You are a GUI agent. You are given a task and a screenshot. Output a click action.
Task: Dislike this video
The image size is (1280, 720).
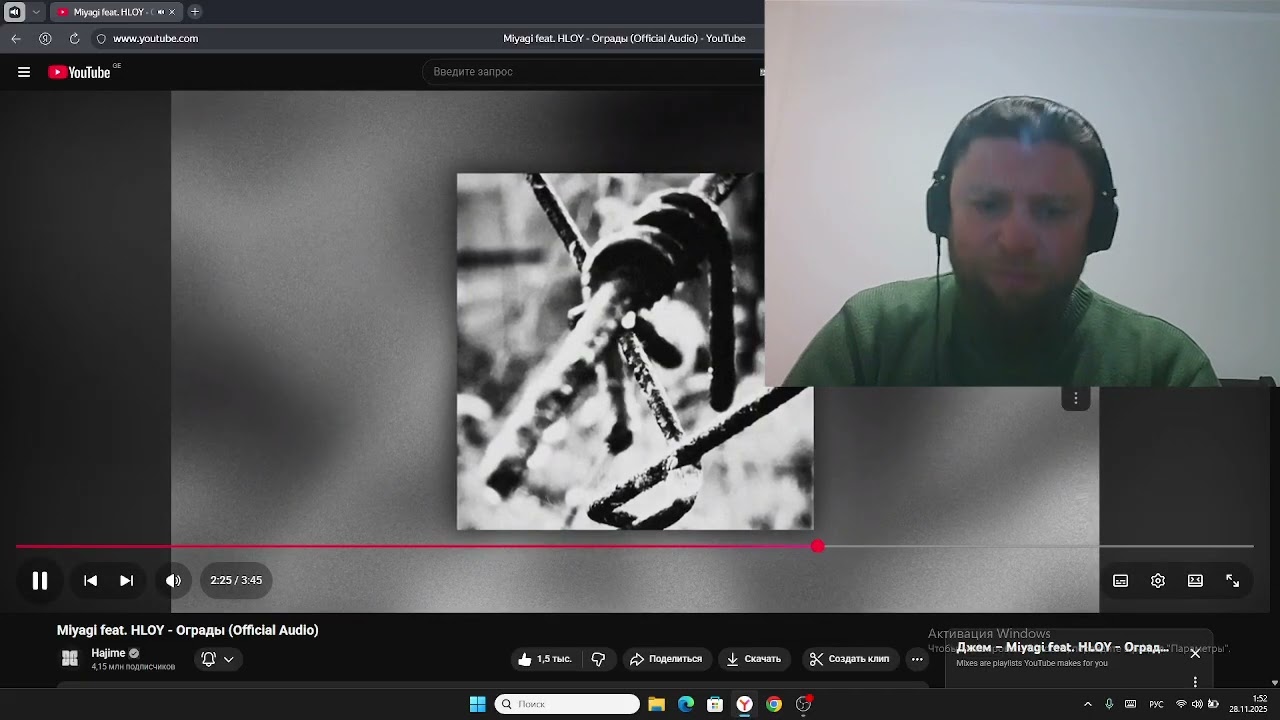[598, 659]
